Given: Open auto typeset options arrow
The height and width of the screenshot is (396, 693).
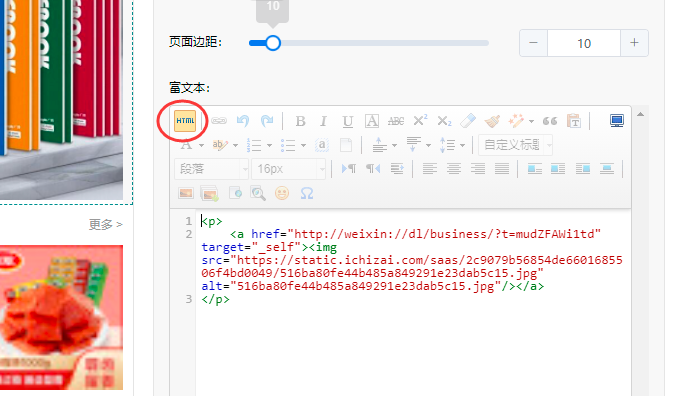Looking at the screenshot, I should (531, 121).
